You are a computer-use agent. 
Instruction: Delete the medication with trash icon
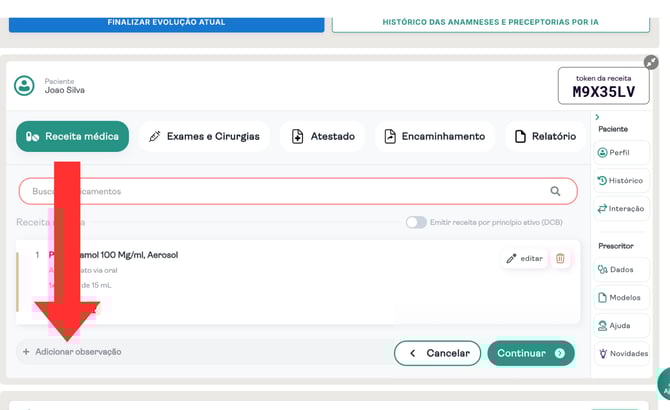tap(560, 258)
